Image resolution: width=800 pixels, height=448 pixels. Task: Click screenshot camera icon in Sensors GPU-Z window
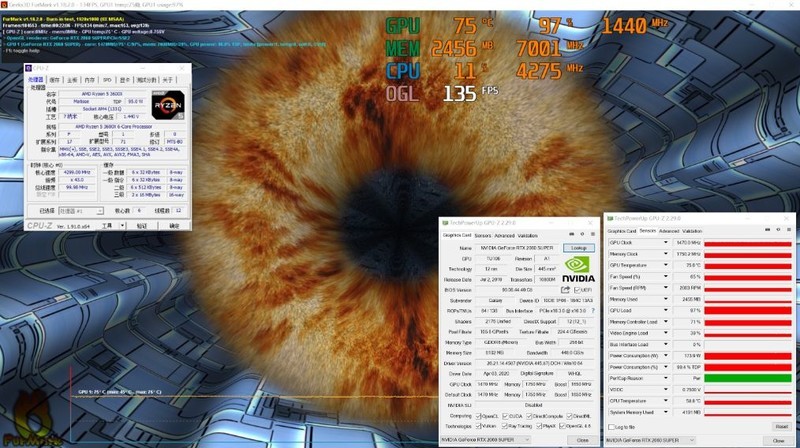[767, 230]
